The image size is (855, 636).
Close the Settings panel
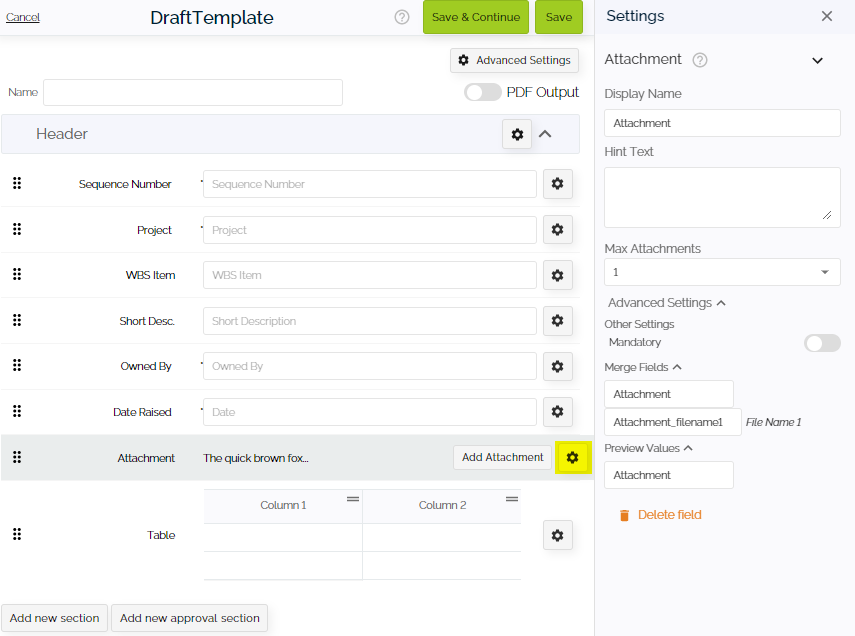click(827, 16)
